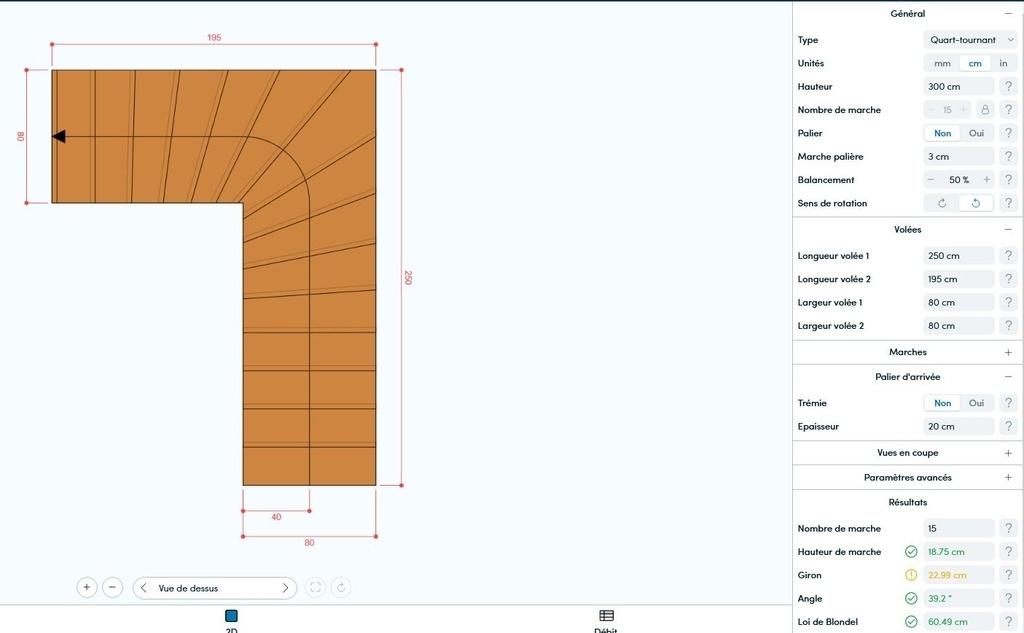Set Palier to Oui

coord(976,133)
